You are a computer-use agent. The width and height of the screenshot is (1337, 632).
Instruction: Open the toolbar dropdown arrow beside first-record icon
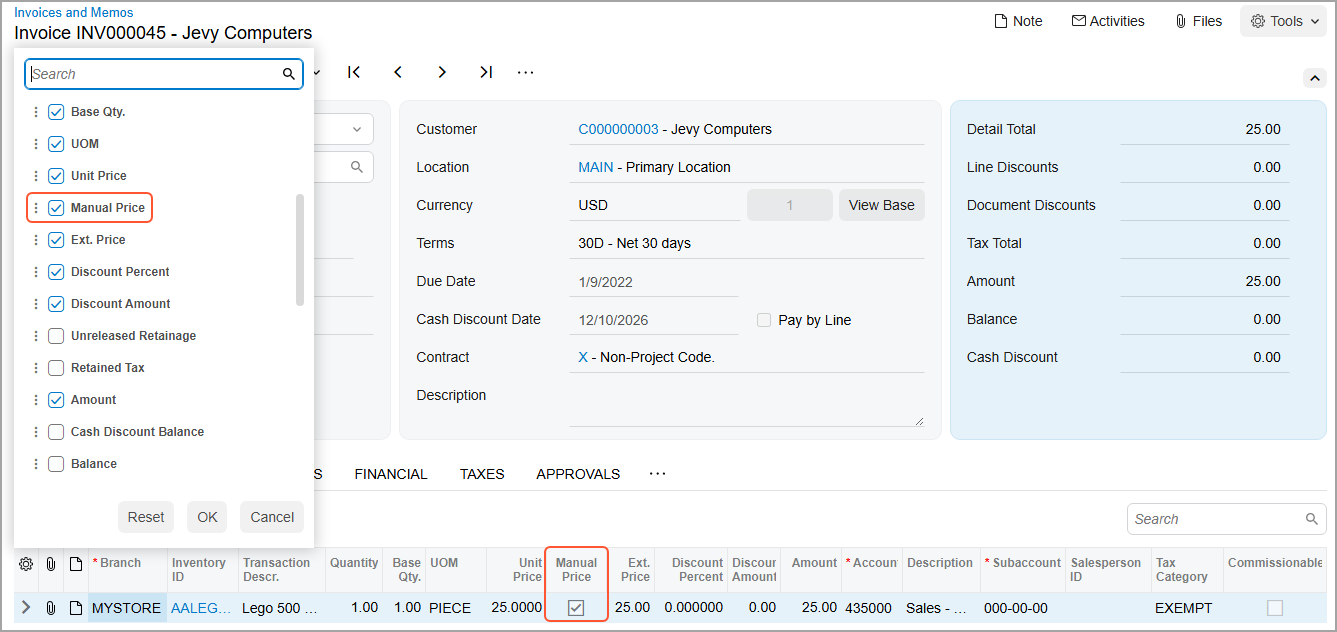318,72
